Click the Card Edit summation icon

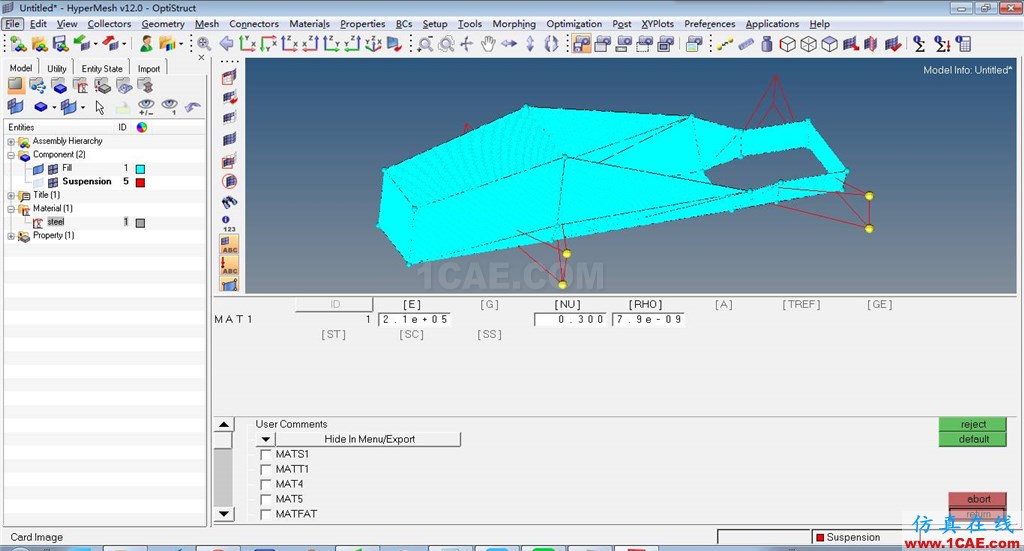[x=920, y=44]
